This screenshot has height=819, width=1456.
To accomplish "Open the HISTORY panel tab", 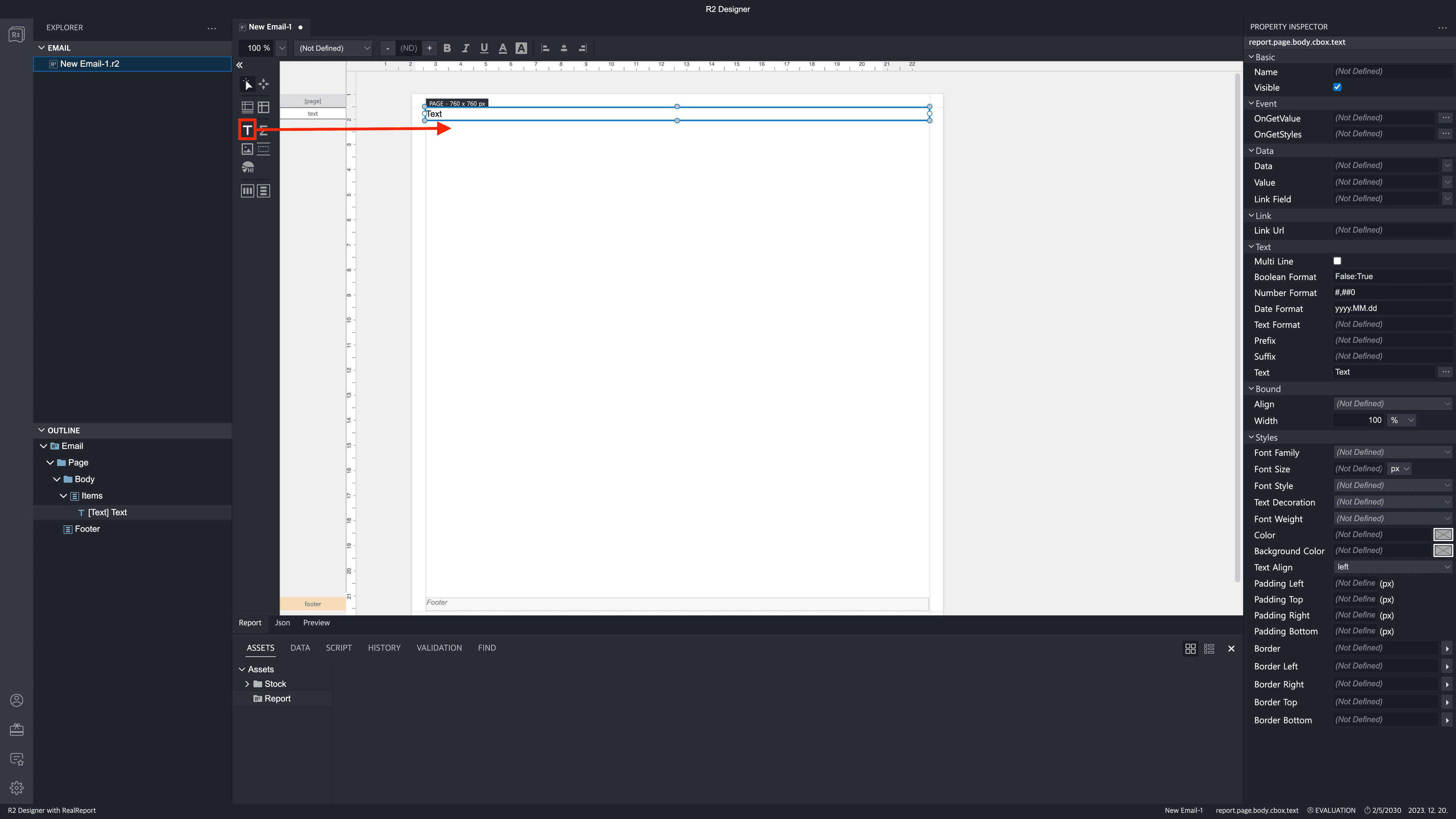I will click(384, 648).
